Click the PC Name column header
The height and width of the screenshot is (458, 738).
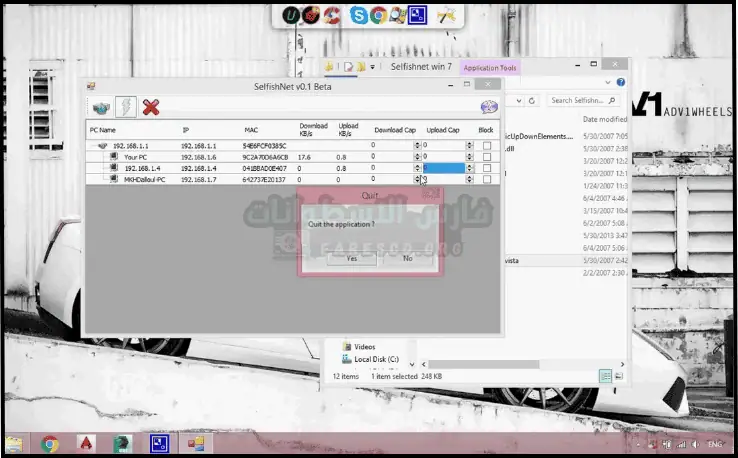click(x=103, y=130)
